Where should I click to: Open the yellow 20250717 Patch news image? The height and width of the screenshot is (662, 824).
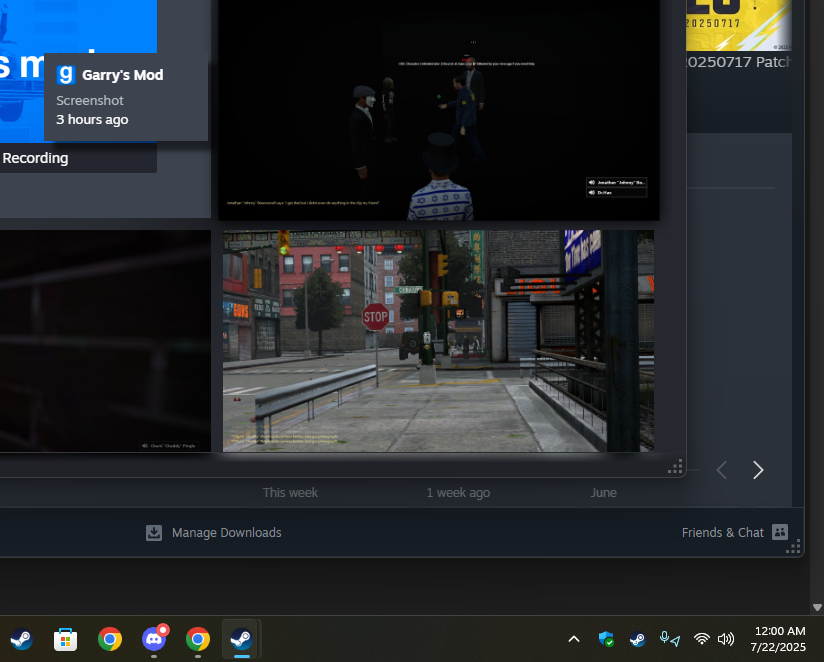point(739,25)
